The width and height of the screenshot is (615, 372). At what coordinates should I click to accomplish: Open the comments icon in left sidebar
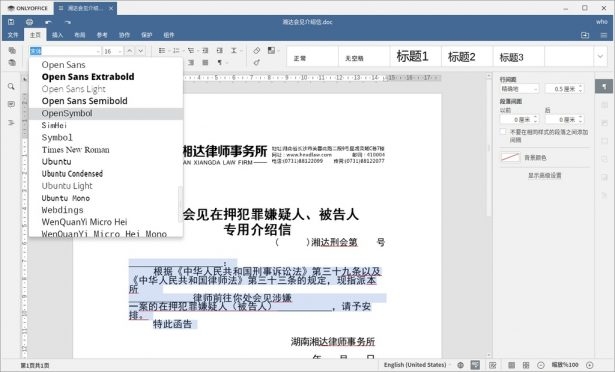11,104
